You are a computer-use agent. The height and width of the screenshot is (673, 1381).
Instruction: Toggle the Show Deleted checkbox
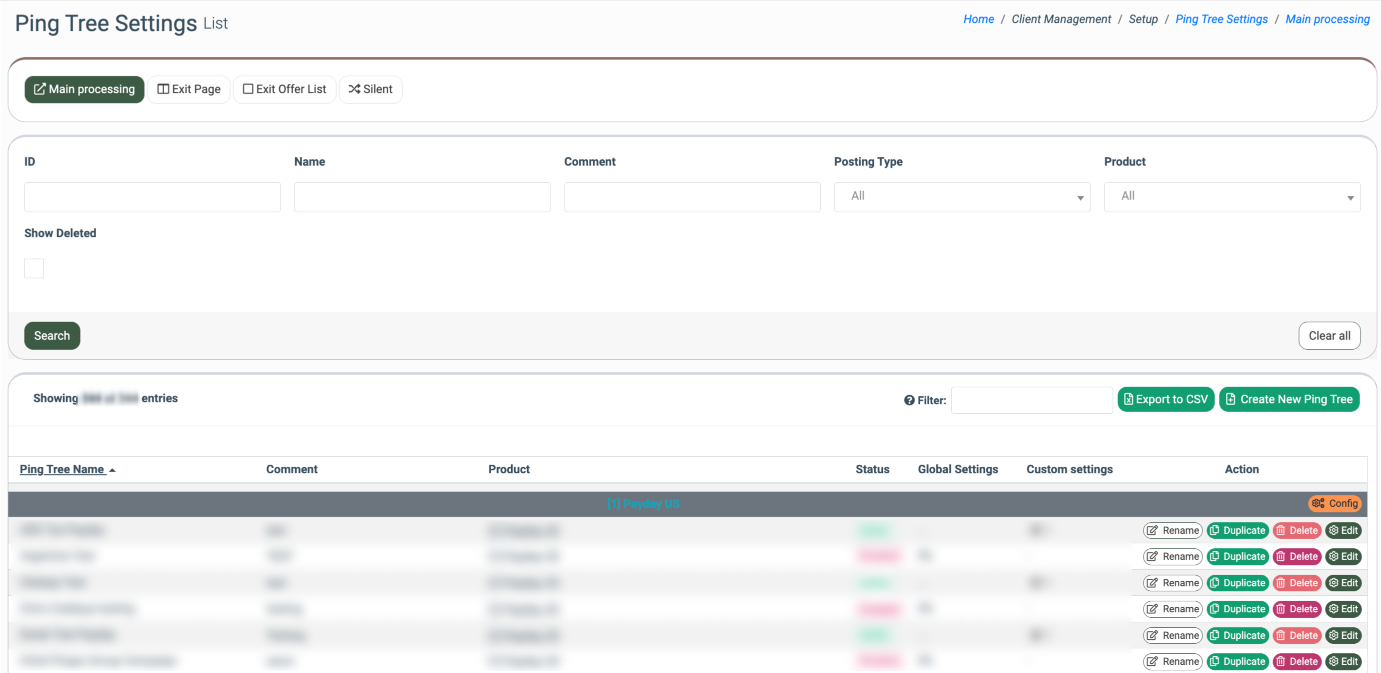click(34, 268)
